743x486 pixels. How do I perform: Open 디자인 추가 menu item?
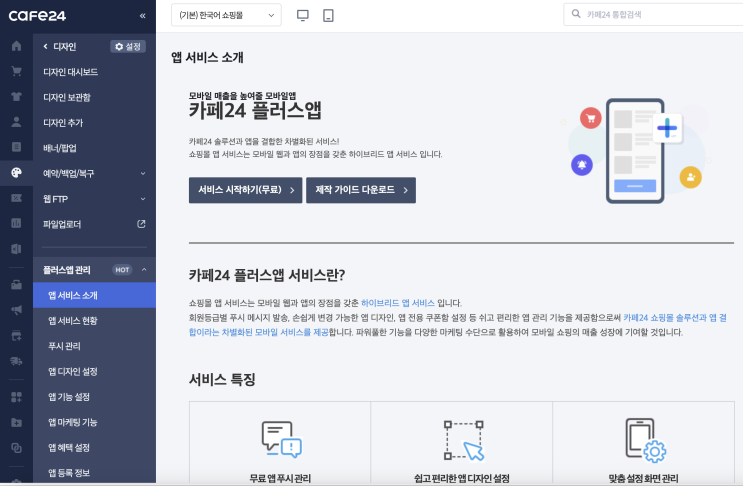pyautogui.click(x=63, y=123)
